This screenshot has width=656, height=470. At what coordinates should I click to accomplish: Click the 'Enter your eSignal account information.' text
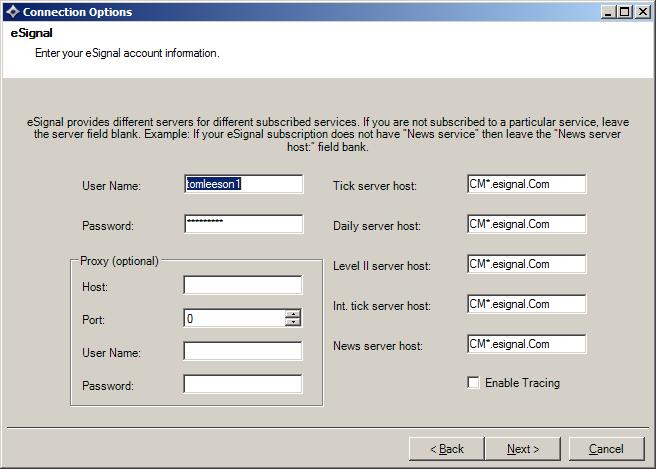(x=127, y=53)
